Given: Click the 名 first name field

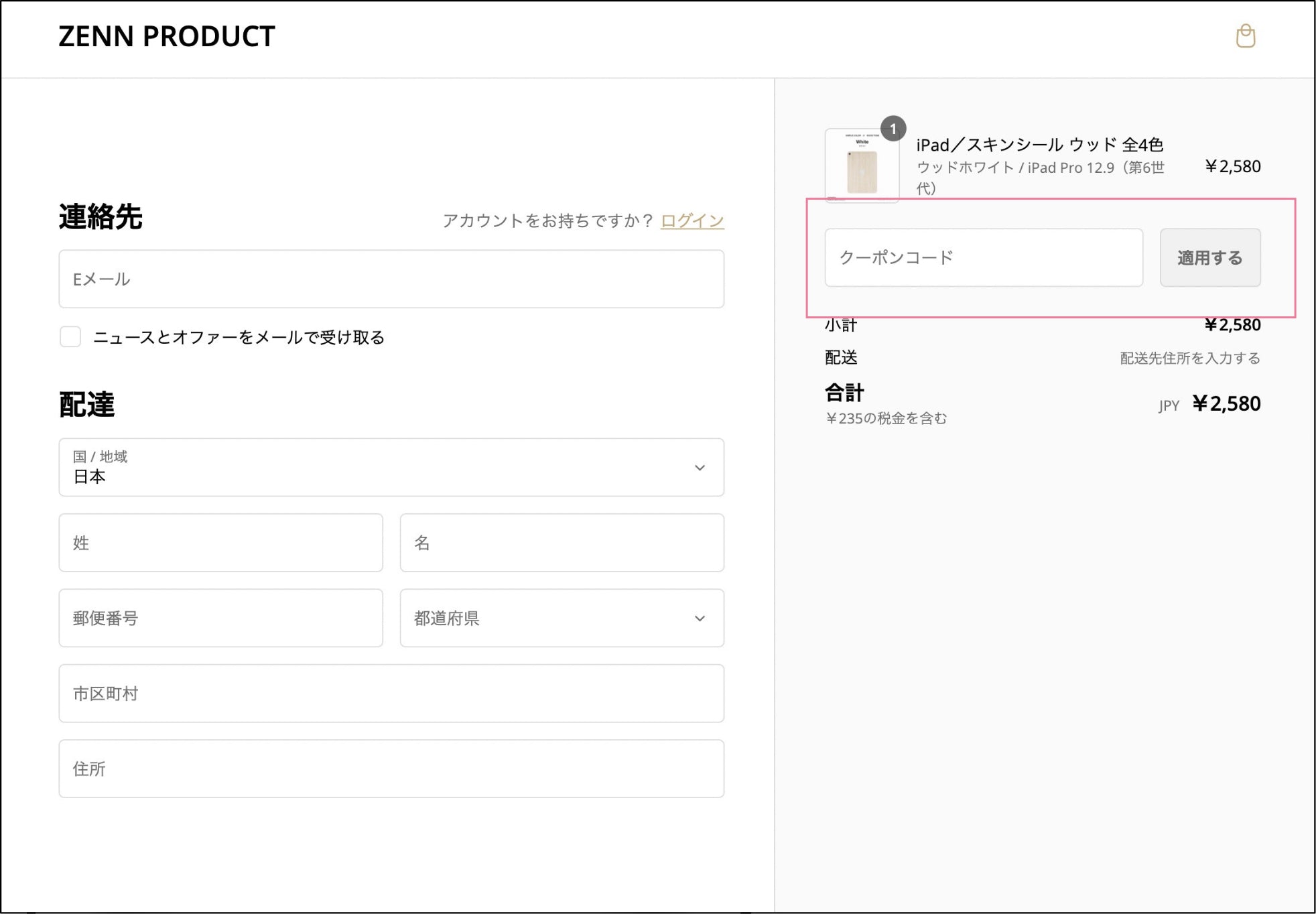Looking at the screenshot, I should pos(562,543).
